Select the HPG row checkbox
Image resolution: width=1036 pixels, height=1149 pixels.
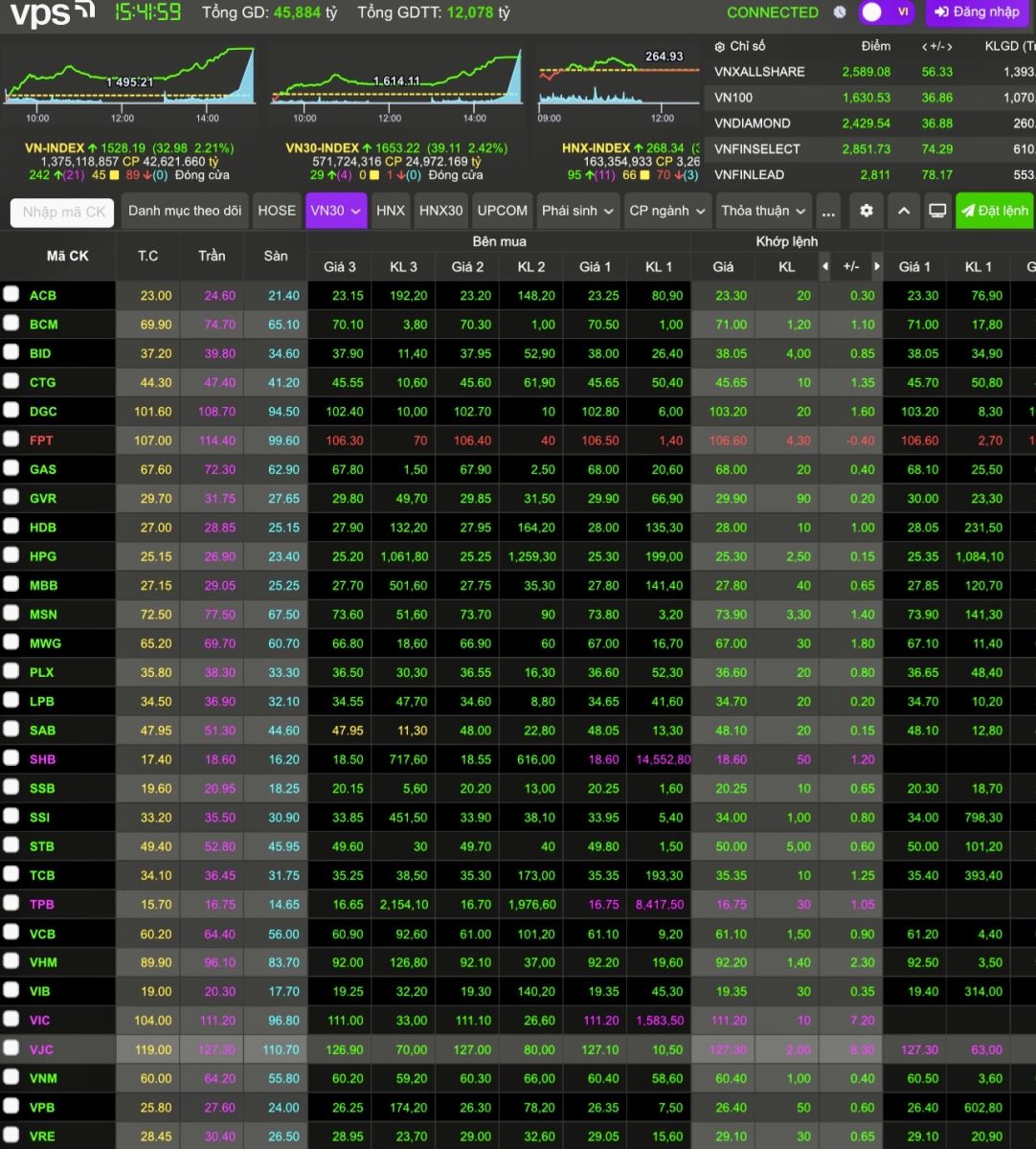point(11,555)
